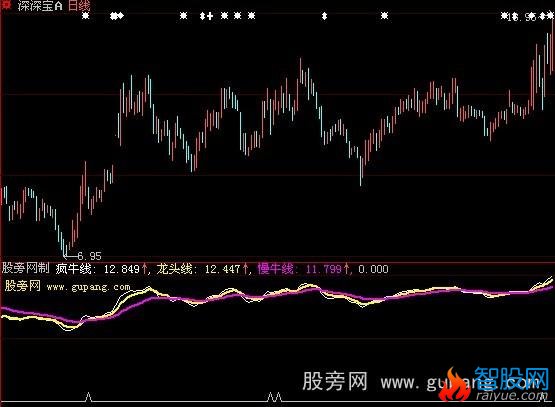
Task: Click the 慢牛线 value 11.799
Action: tap(324, 270)
